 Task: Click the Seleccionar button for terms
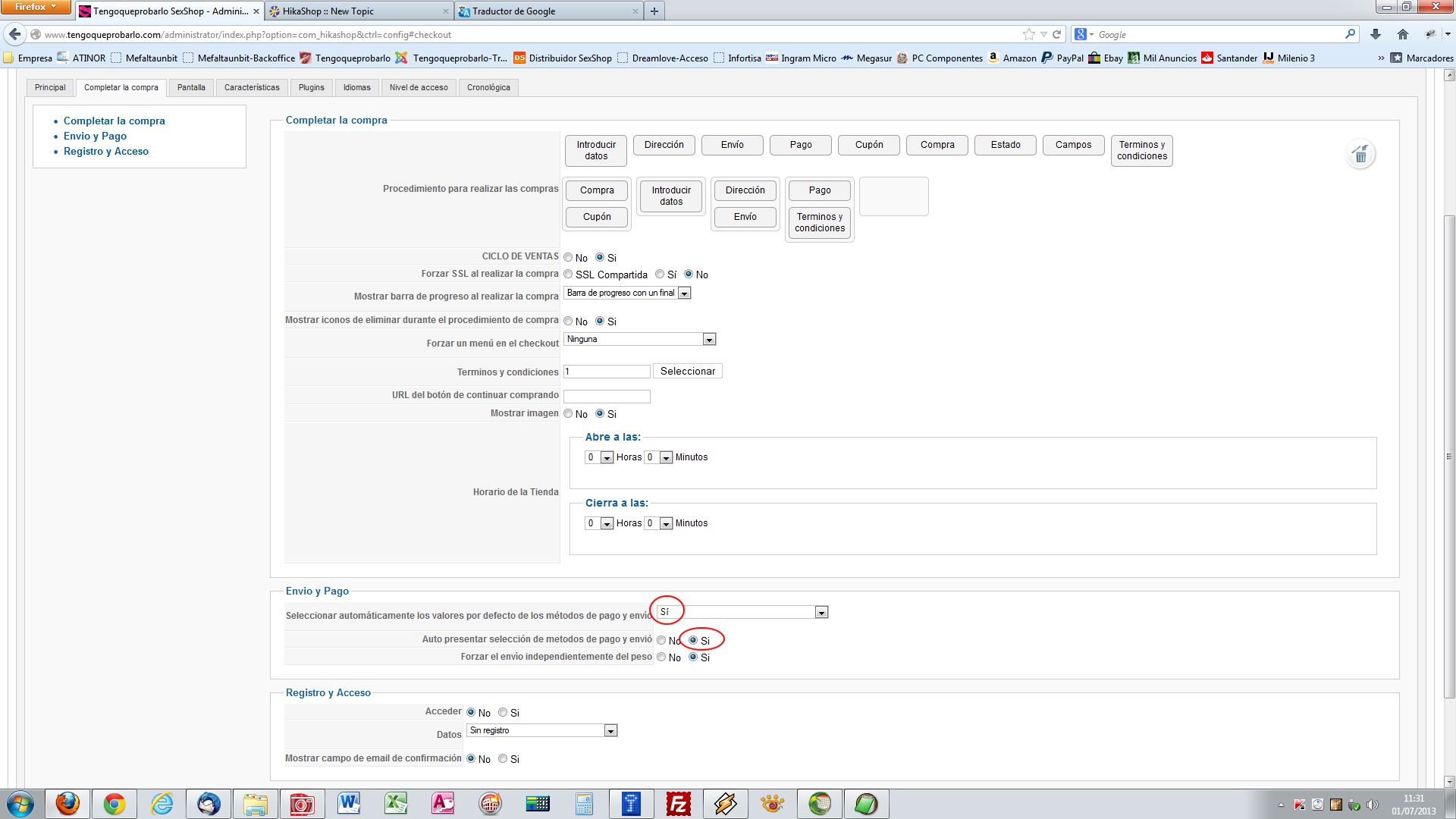tap(687, 371)
